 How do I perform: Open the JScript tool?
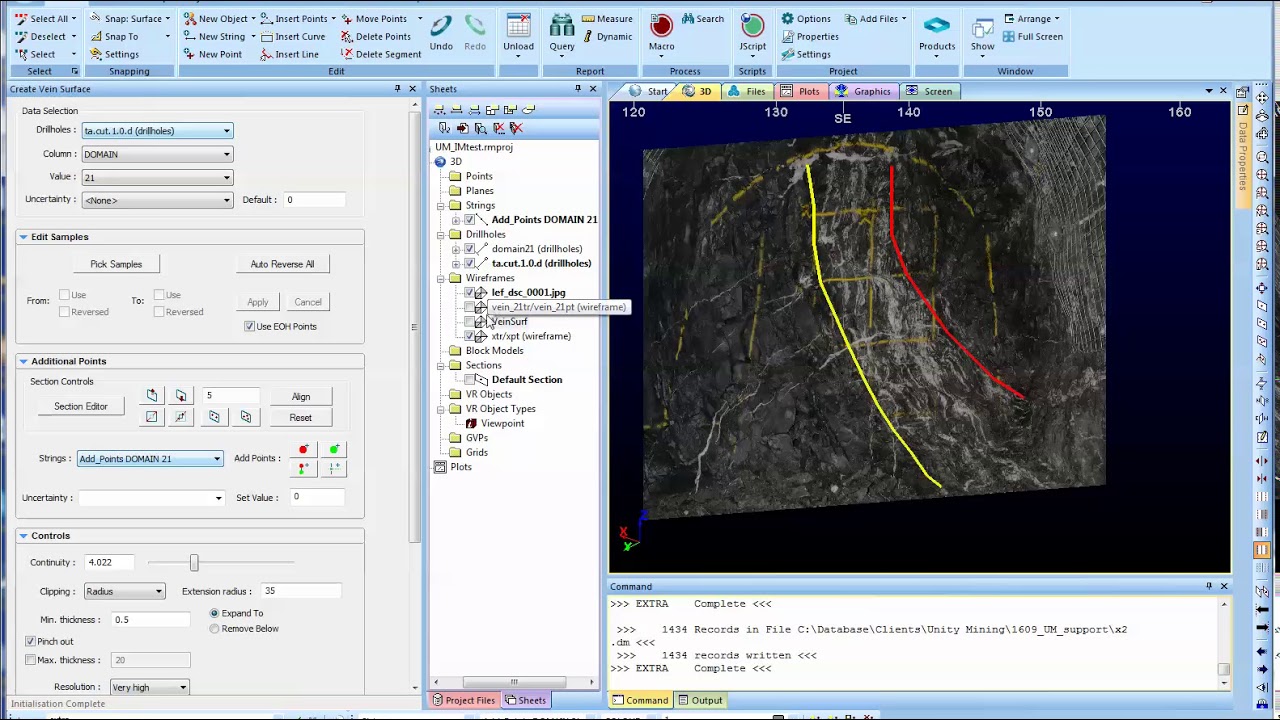point(753,32)
